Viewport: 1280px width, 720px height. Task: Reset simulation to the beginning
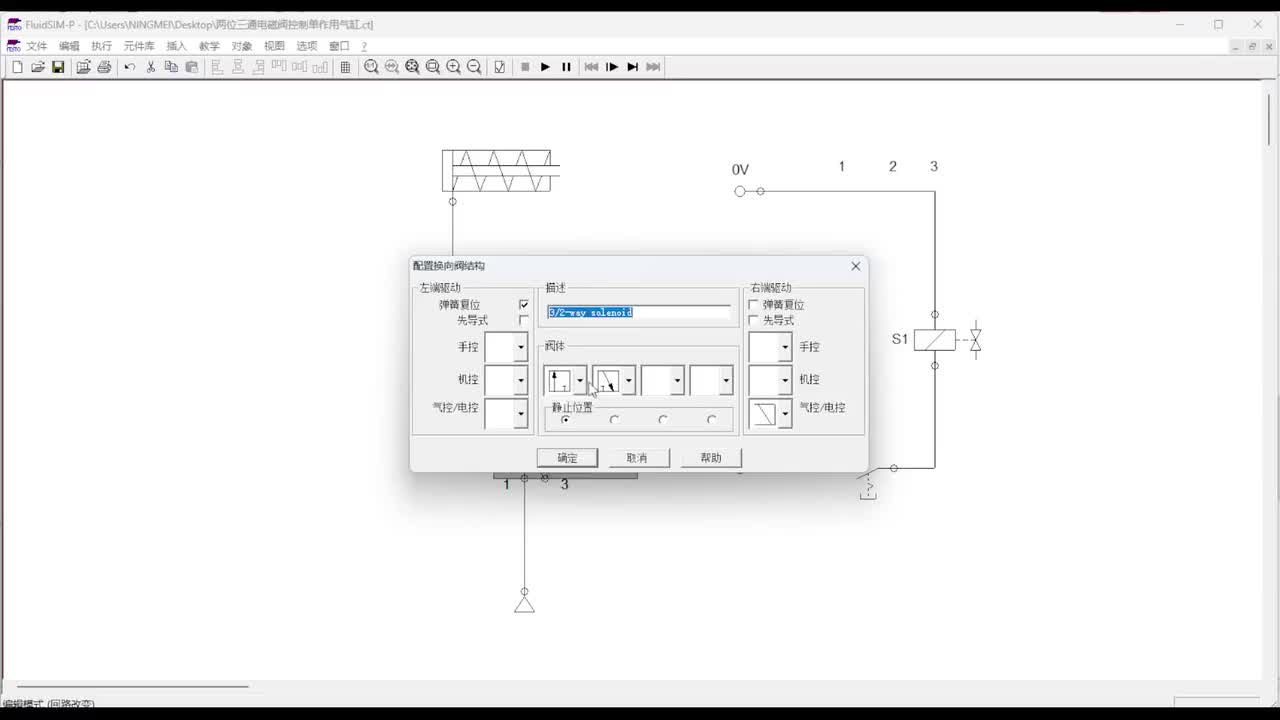pyautogui.click(x=591, y=67)
